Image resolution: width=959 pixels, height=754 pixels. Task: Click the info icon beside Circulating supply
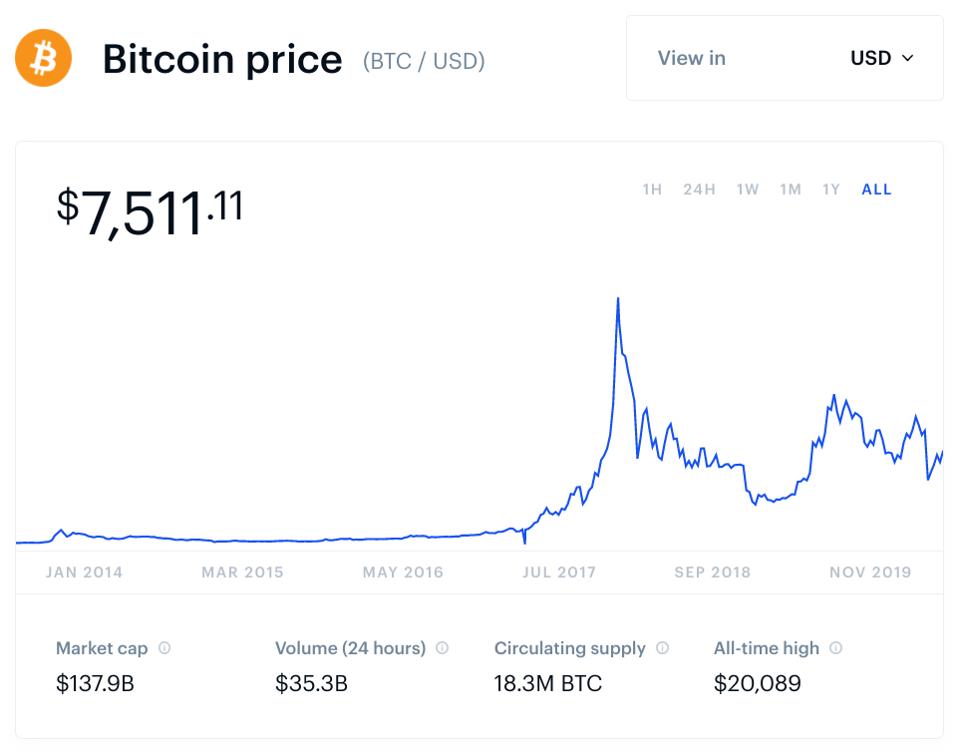662,648
